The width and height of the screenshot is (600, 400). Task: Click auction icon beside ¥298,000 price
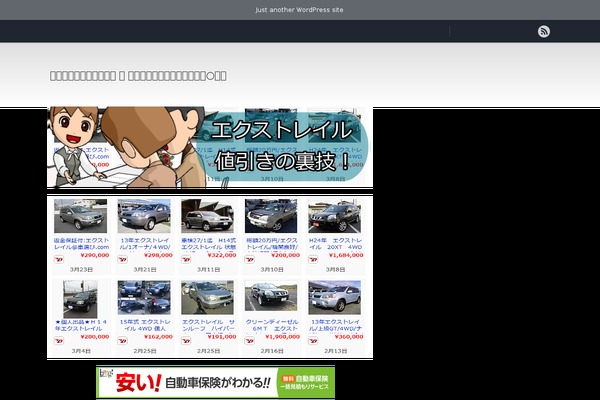122,260
